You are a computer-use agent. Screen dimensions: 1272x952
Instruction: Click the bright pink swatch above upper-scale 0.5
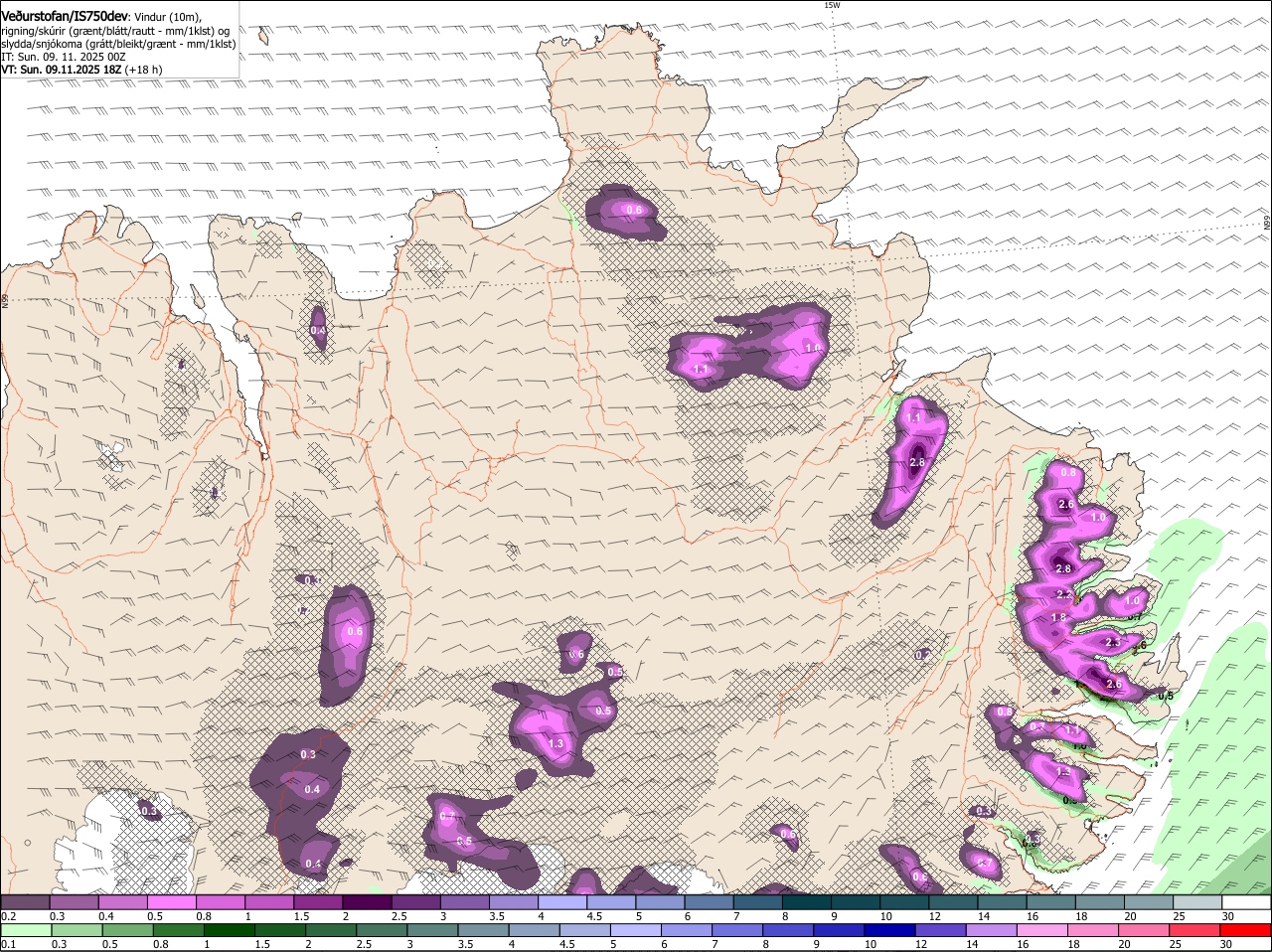(171, 902)
